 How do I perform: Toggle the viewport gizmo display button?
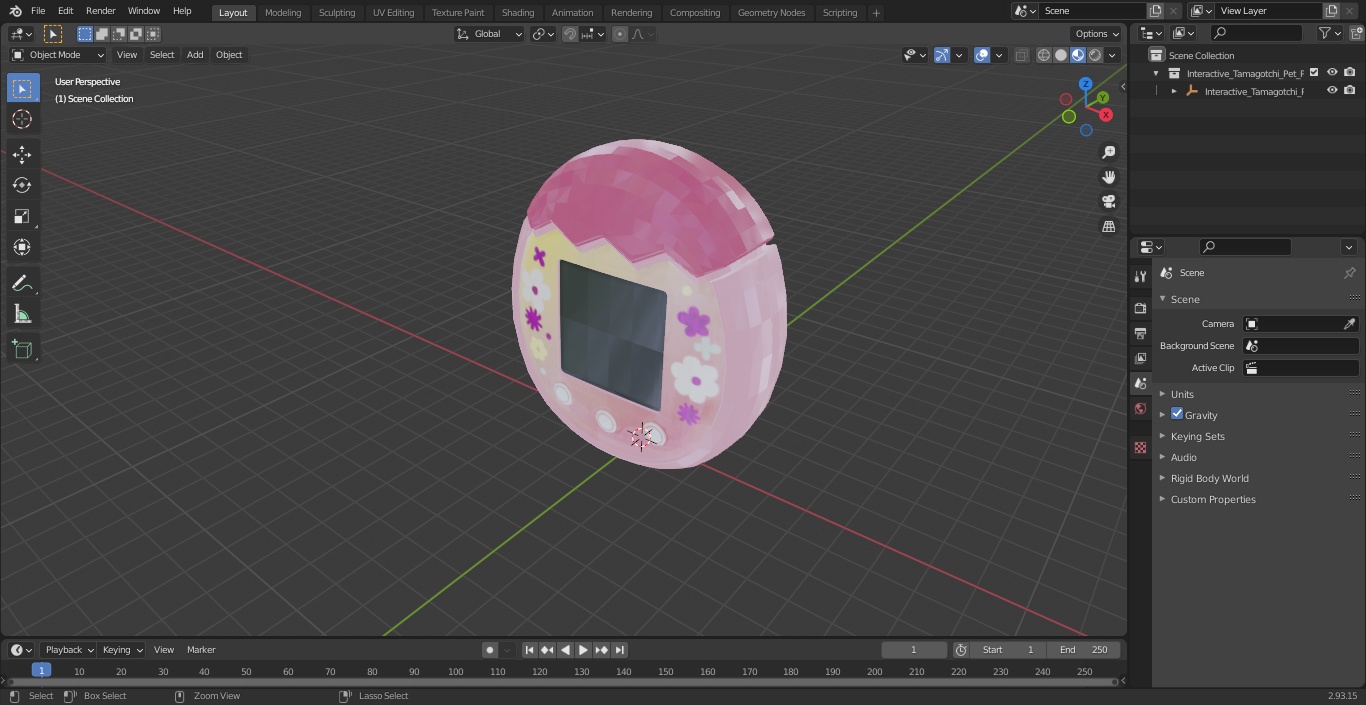(x=942, y=55)
